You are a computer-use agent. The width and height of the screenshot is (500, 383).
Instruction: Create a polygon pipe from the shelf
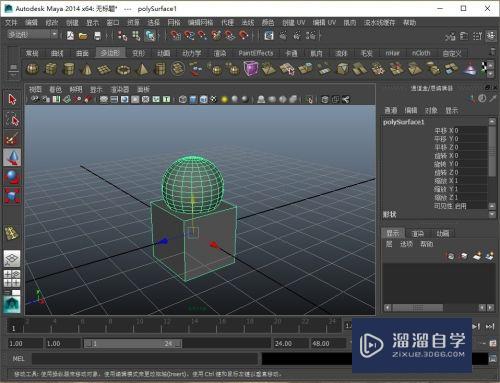[x=160, y=69]
